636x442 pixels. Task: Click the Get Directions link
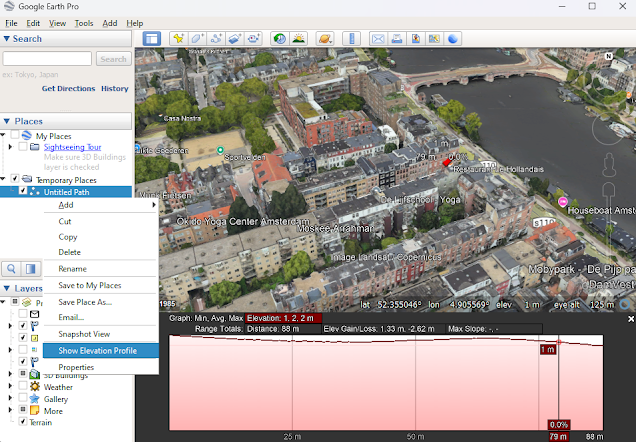[68, 88]
